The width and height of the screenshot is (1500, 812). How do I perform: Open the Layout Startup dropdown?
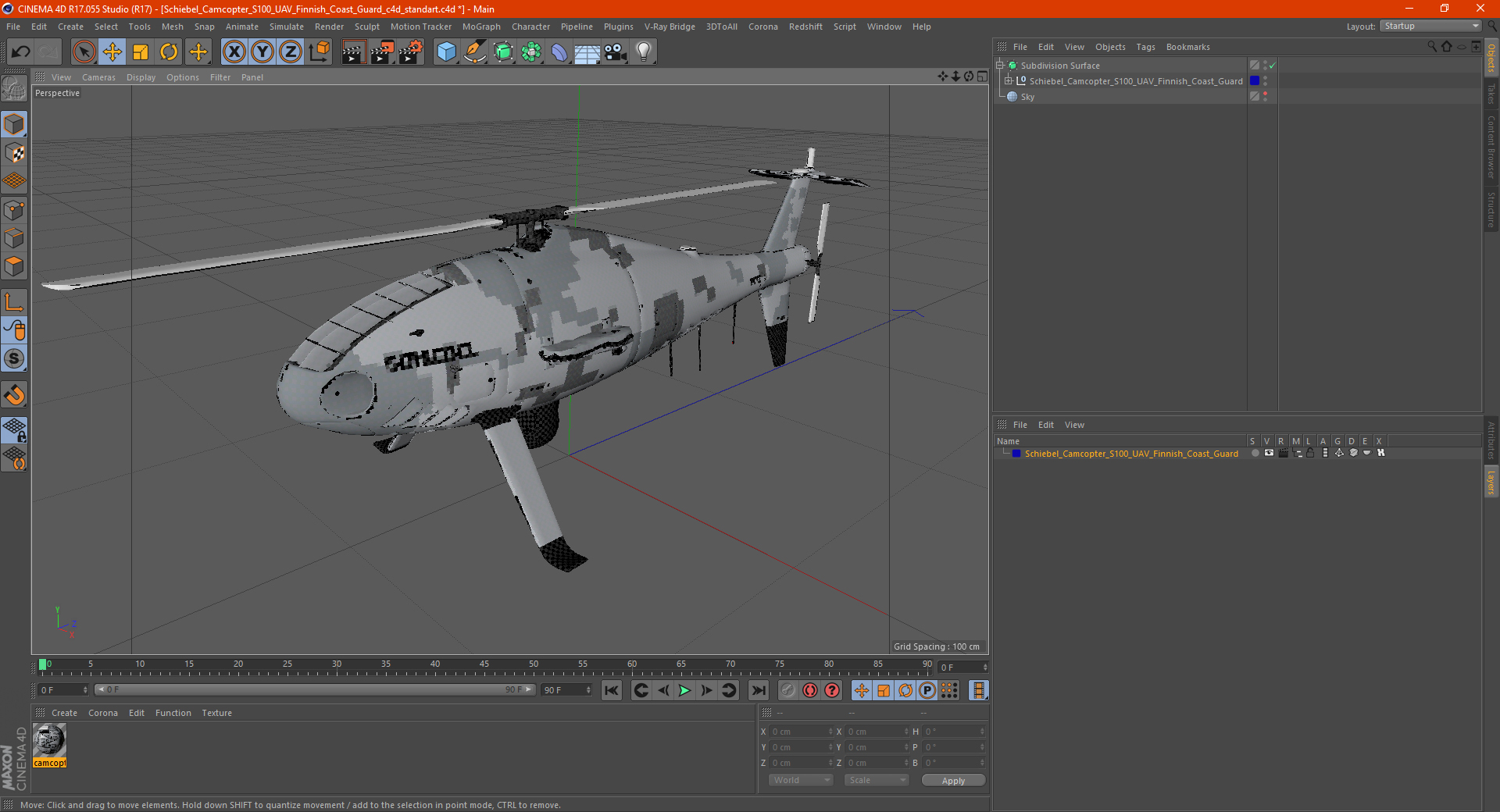pyautogui.click(x=1432, y=26)
